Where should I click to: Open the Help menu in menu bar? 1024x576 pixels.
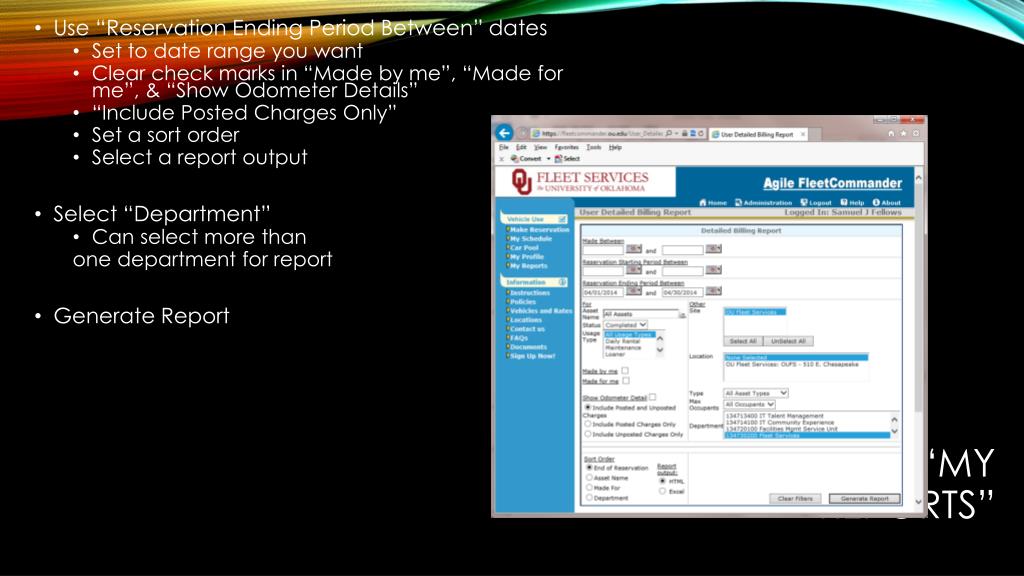point(615,148)
